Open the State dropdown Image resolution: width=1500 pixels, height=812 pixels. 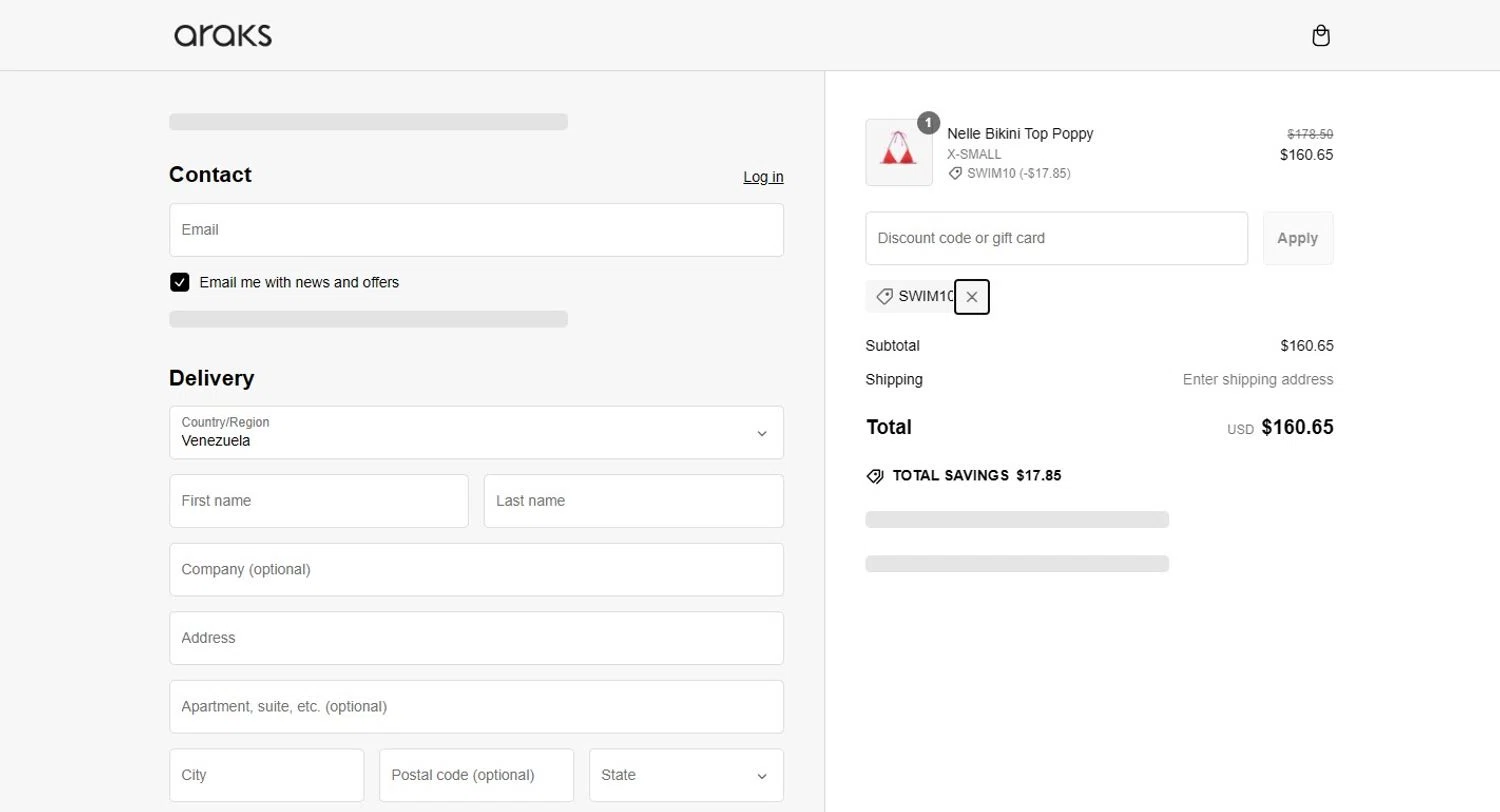[686, 775]
